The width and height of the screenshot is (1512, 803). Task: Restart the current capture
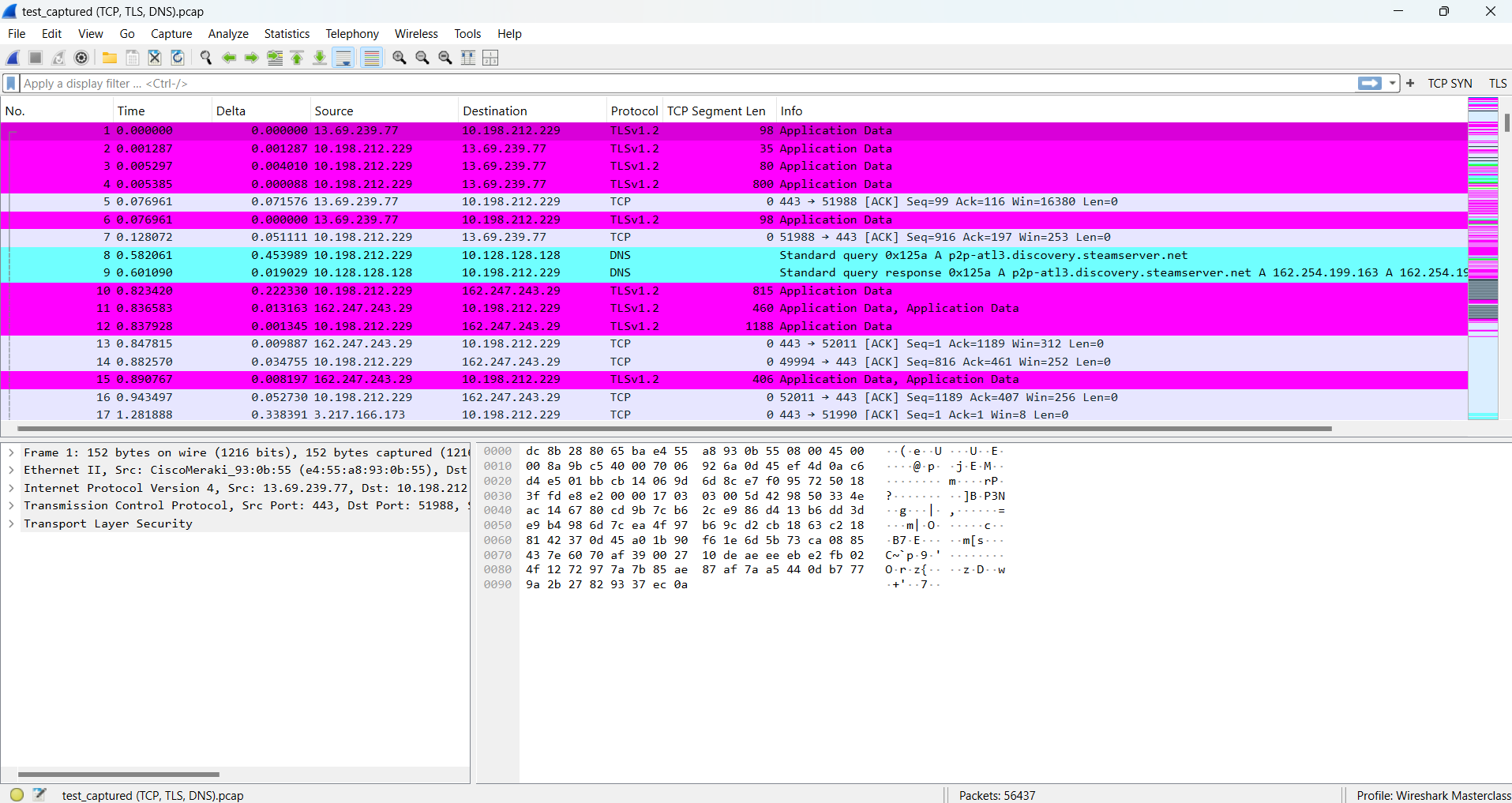pos(58,58)
